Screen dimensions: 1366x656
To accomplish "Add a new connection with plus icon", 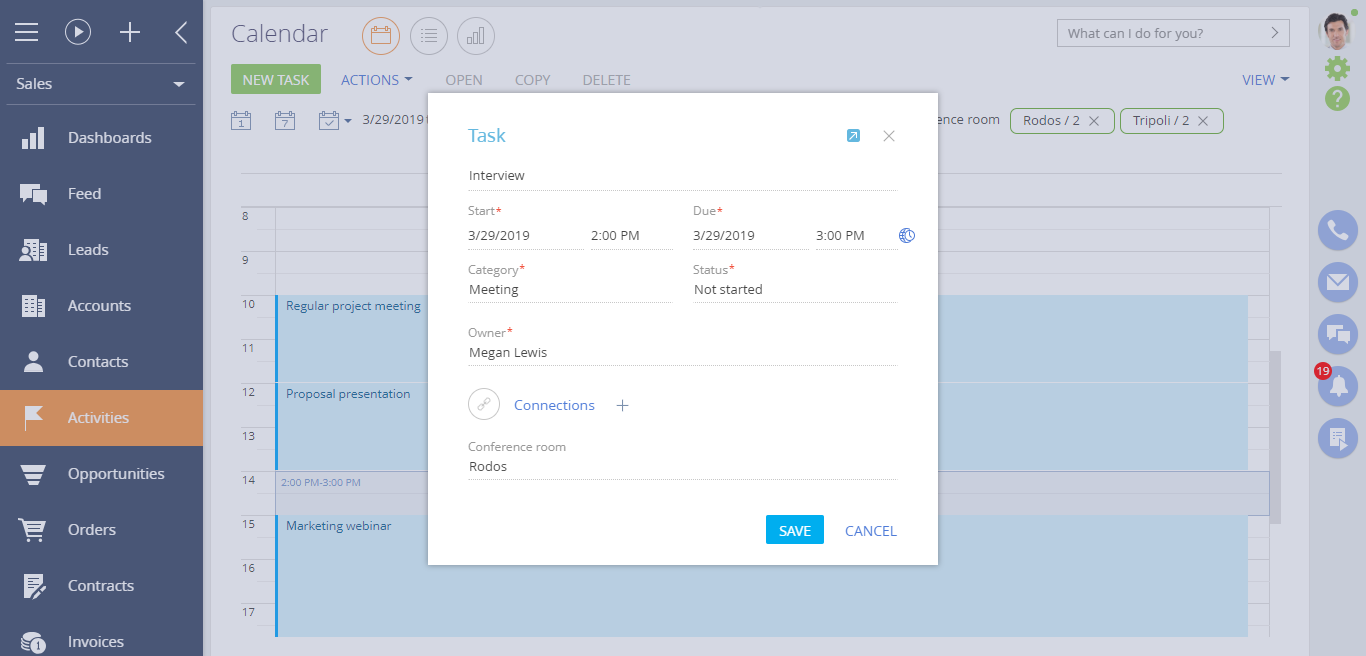I will [x=622, y=405].
